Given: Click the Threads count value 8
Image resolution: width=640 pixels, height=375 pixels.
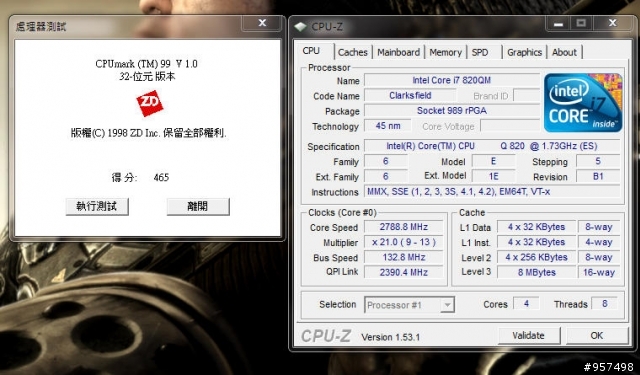Looking at the screenshot, I should coord(604,304).
